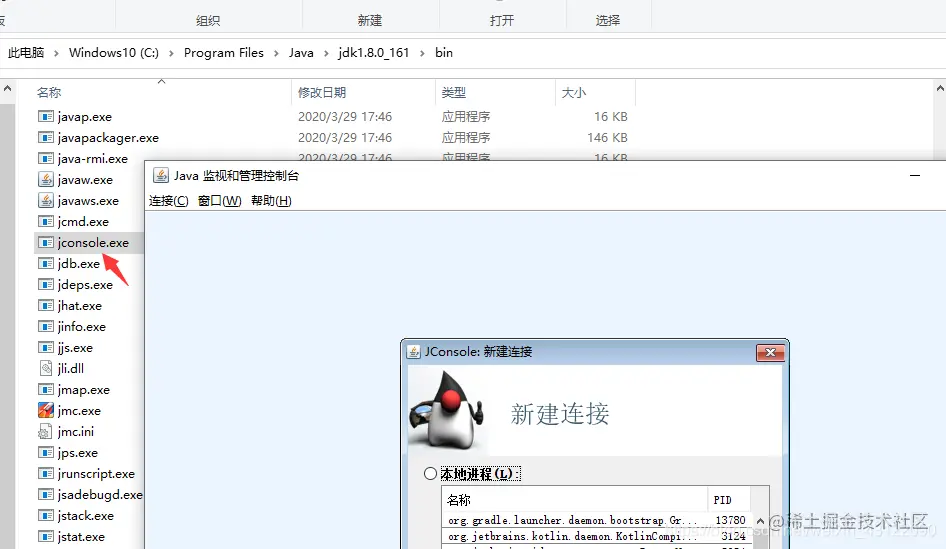Click the jmc.ini settings file icon

coord(45,431)
